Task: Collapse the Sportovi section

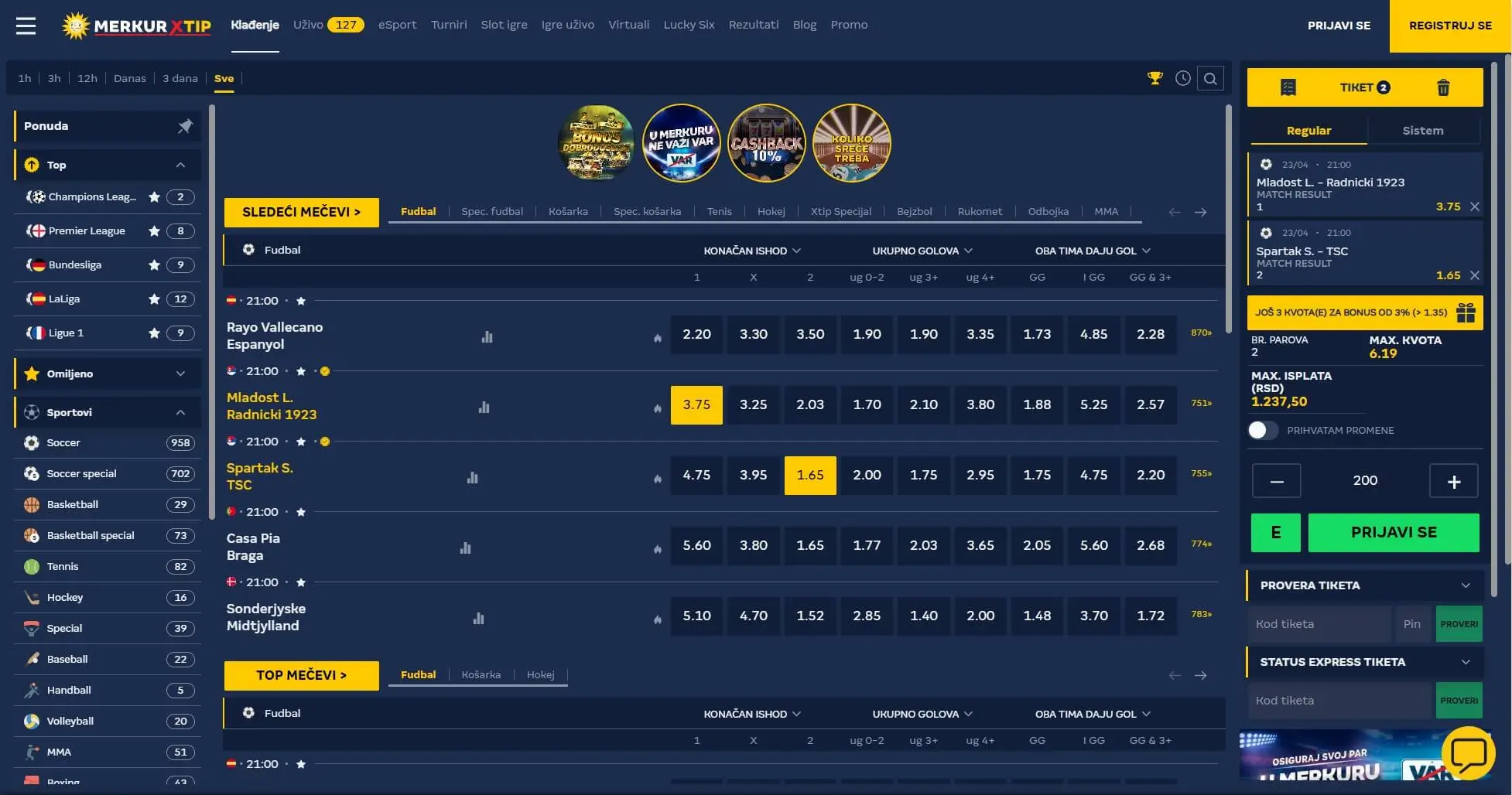Action: point(180,412)
